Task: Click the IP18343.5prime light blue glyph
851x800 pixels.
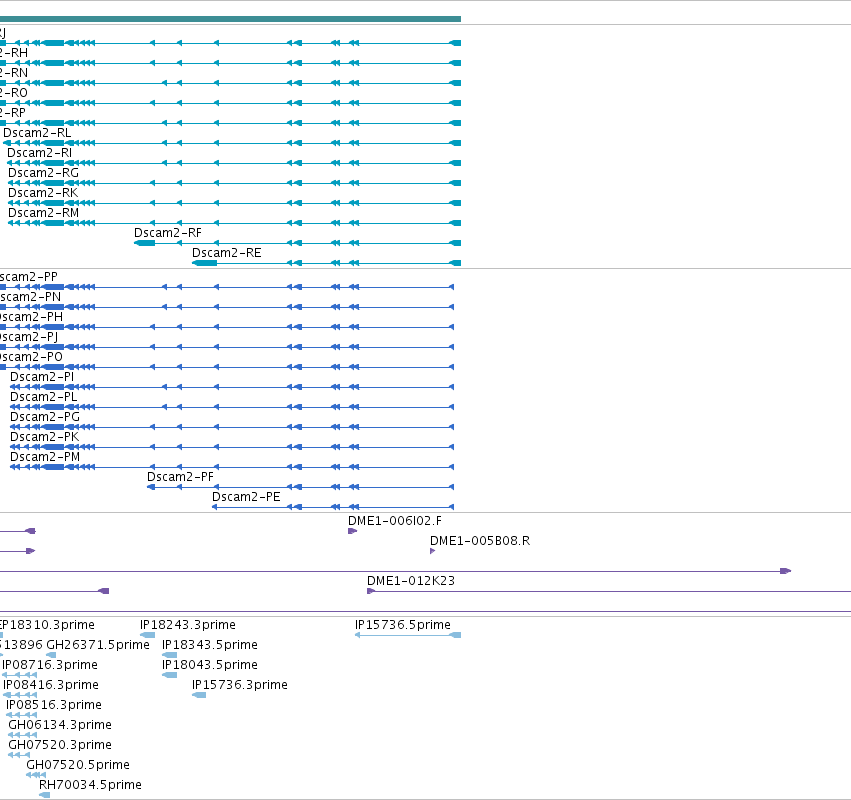Action: pyautogui.click(x=169, y=655)
